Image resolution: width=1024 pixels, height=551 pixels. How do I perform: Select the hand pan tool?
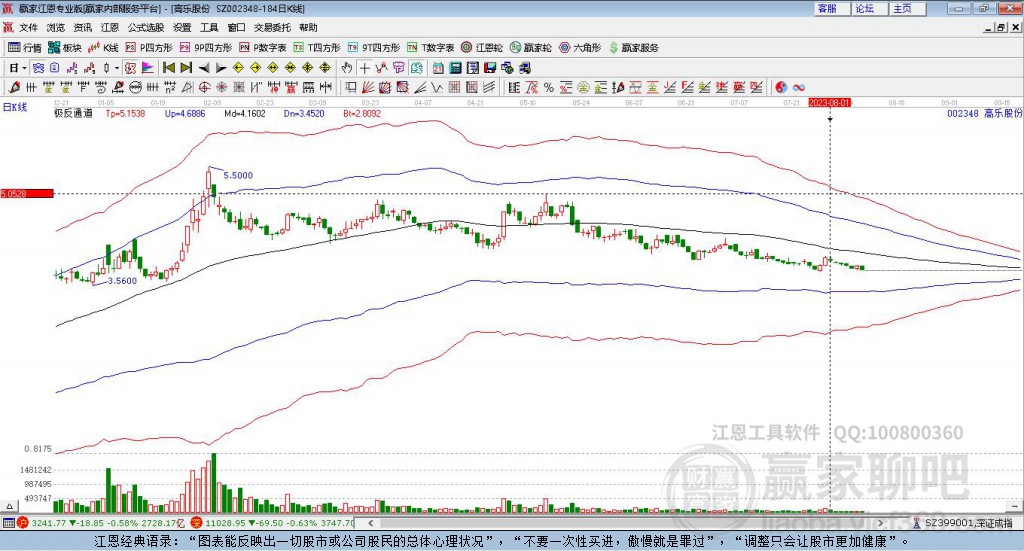[x=347, y=68]
